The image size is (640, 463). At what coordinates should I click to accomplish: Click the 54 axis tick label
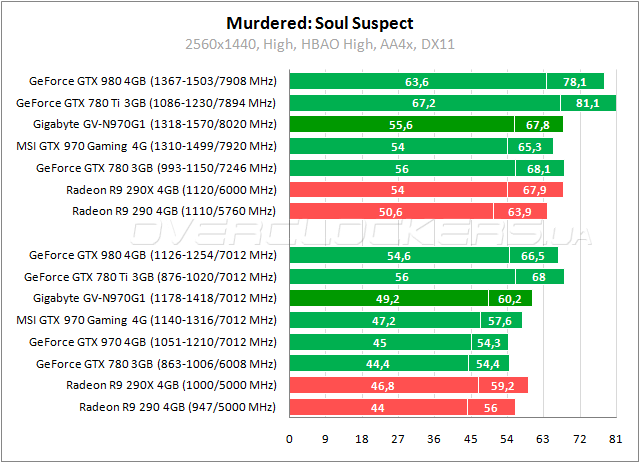click(x=507, y=439)
